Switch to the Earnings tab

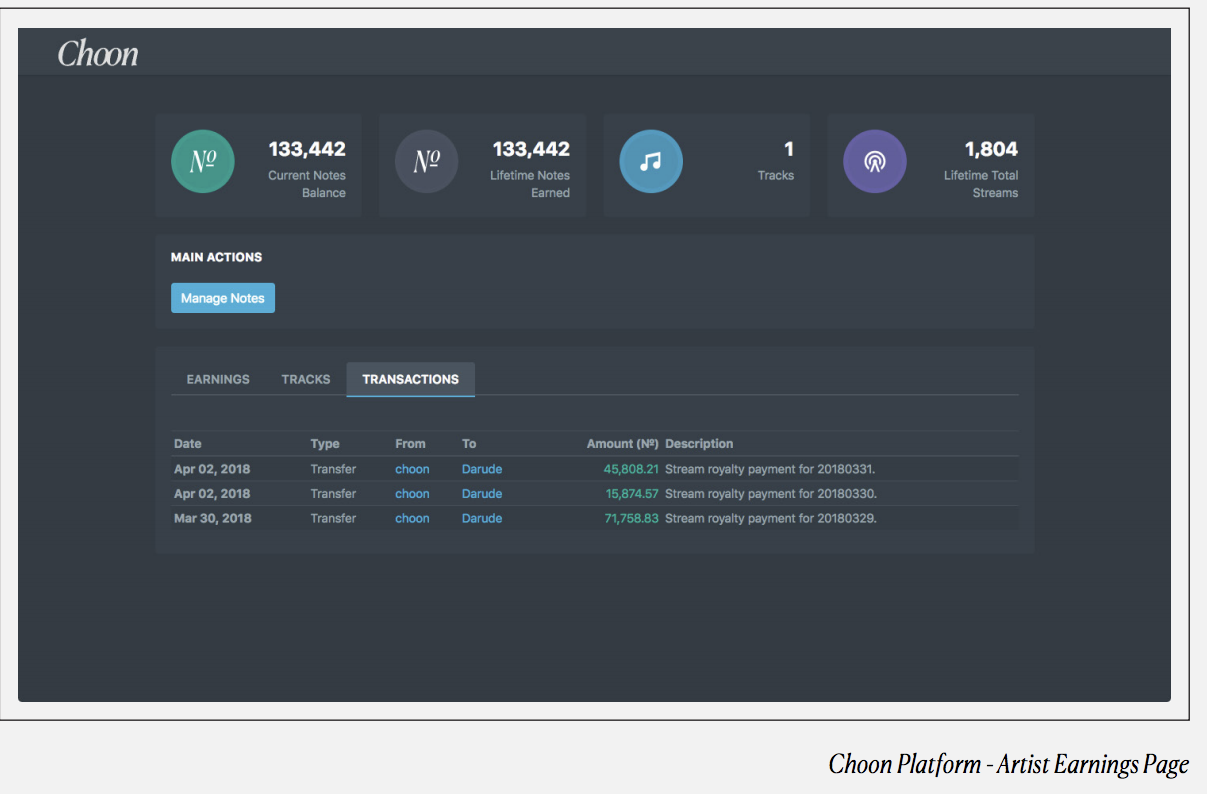(218, 379)
